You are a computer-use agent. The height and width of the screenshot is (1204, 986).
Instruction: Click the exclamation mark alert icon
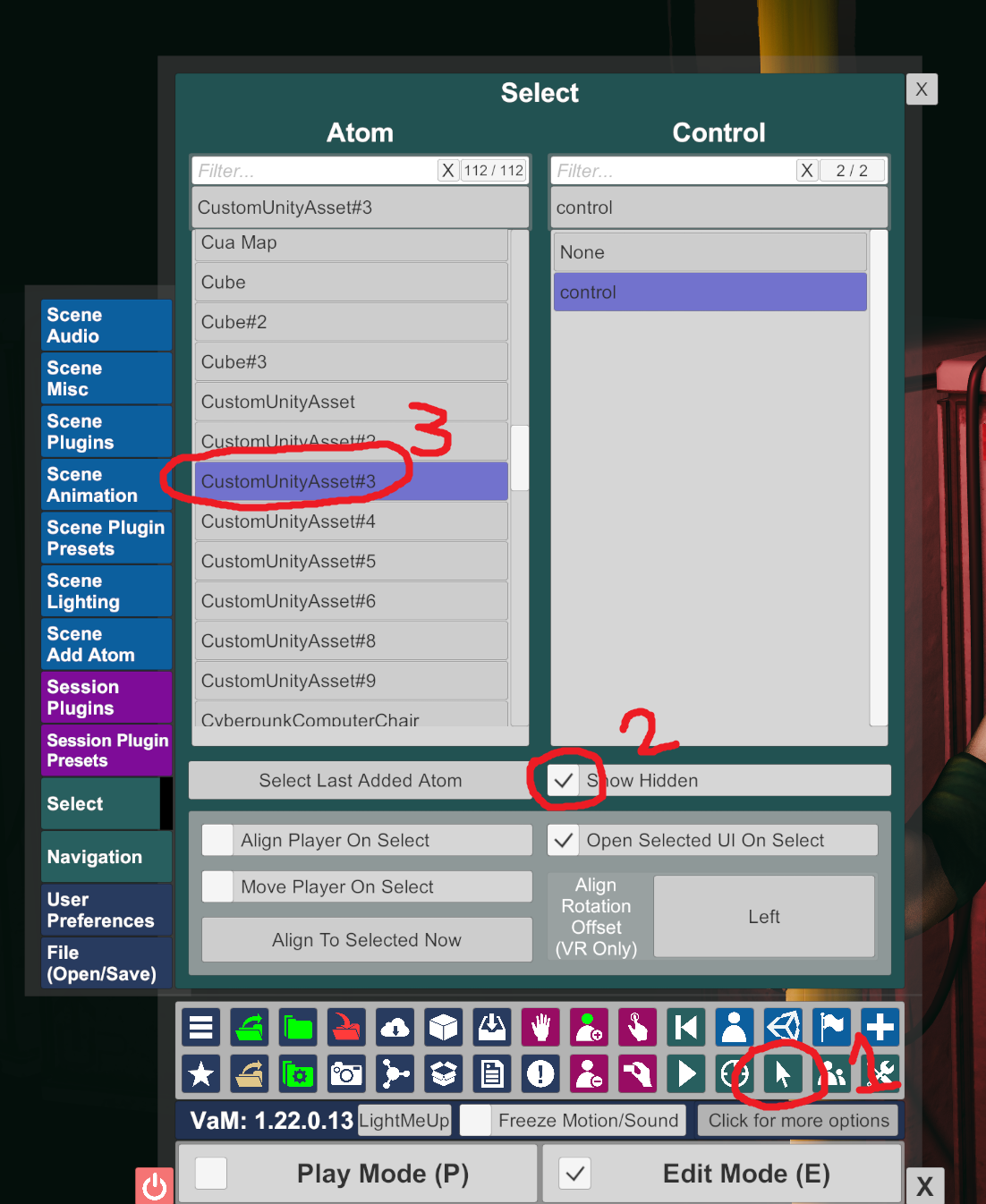click(x=540, y=1073)
